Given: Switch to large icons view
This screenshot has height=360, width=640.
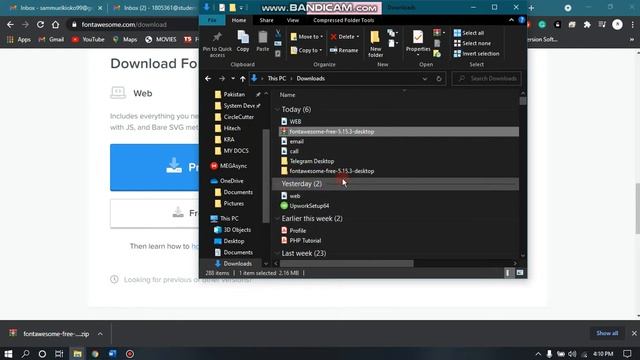Looking at the screenshot, I should click(x=520, y=273).
